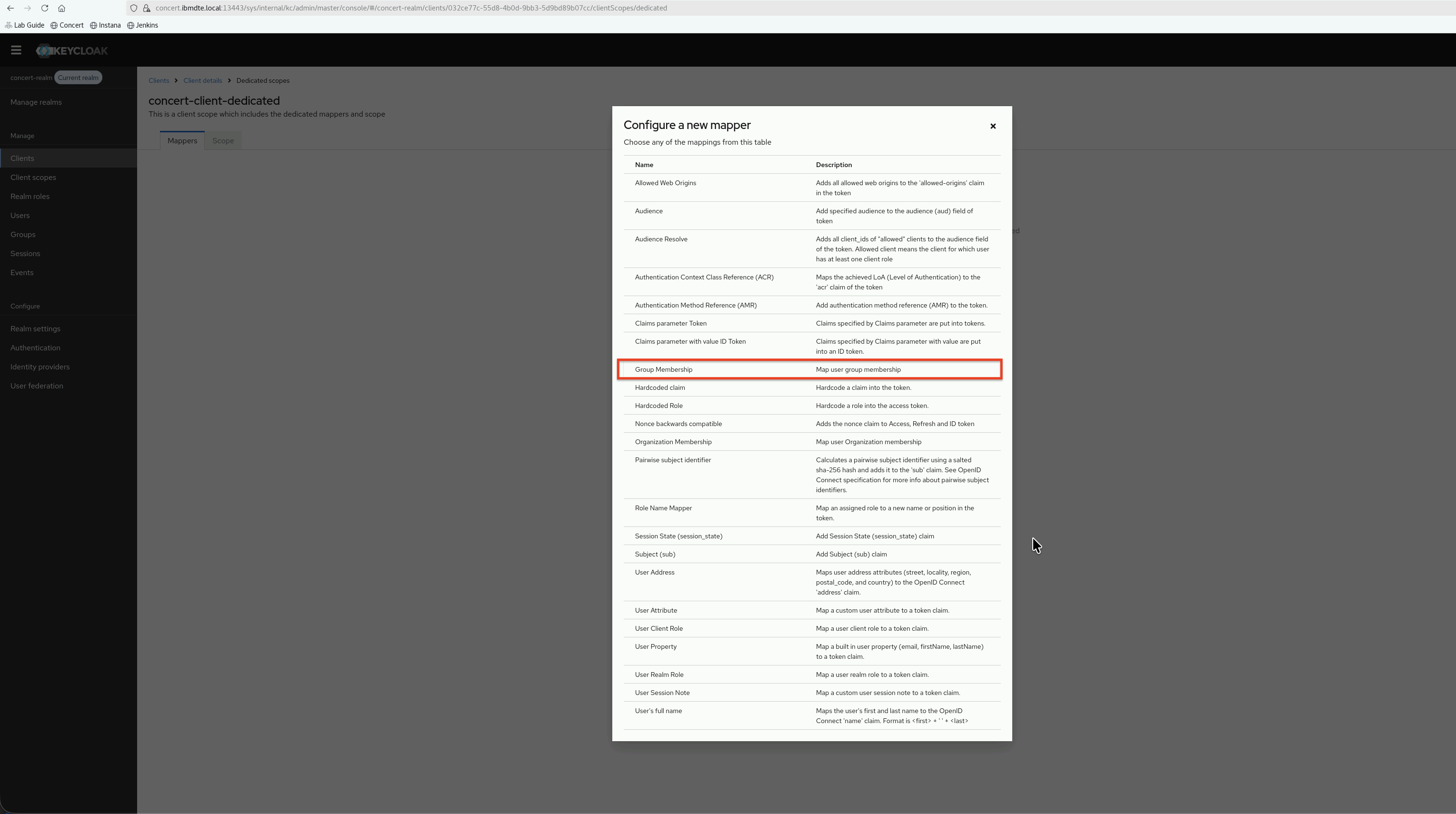Click the 'Map user group membership' description
The image size is (1456, 814).
[x=858, y=370]
